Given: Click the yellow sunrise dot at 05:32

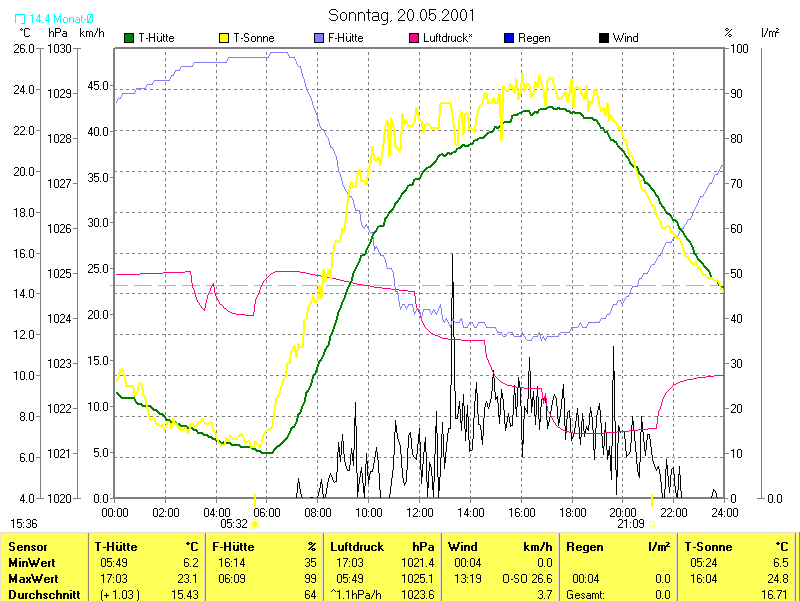Looking at the screenshot, I should click(254, 523).
